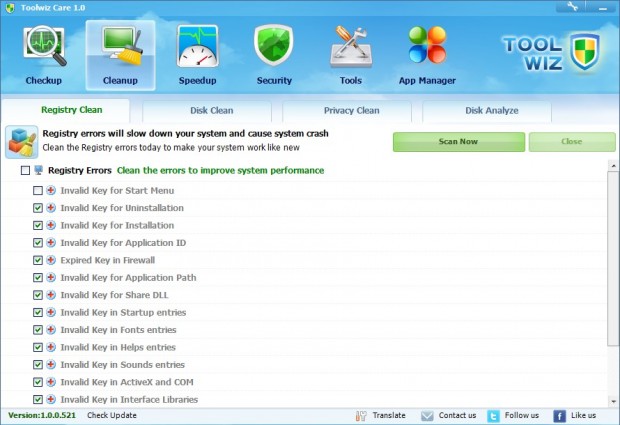Expand plus icon for Interface Libraries

[x=51, y=399]
